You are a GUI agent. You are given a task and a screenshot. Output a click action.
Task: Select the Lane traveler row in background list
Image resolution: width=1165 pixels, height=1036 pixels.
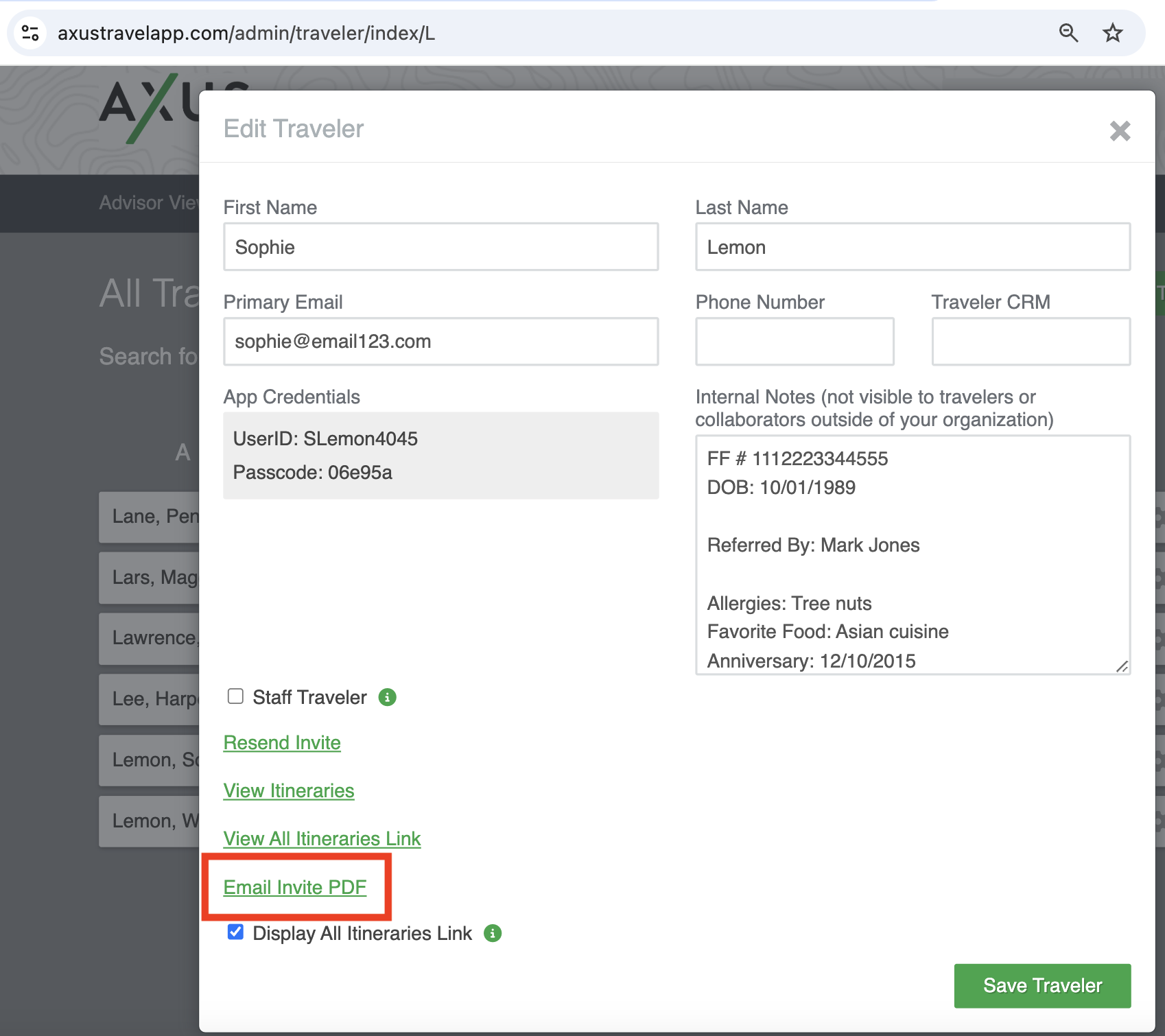(149, 517)
